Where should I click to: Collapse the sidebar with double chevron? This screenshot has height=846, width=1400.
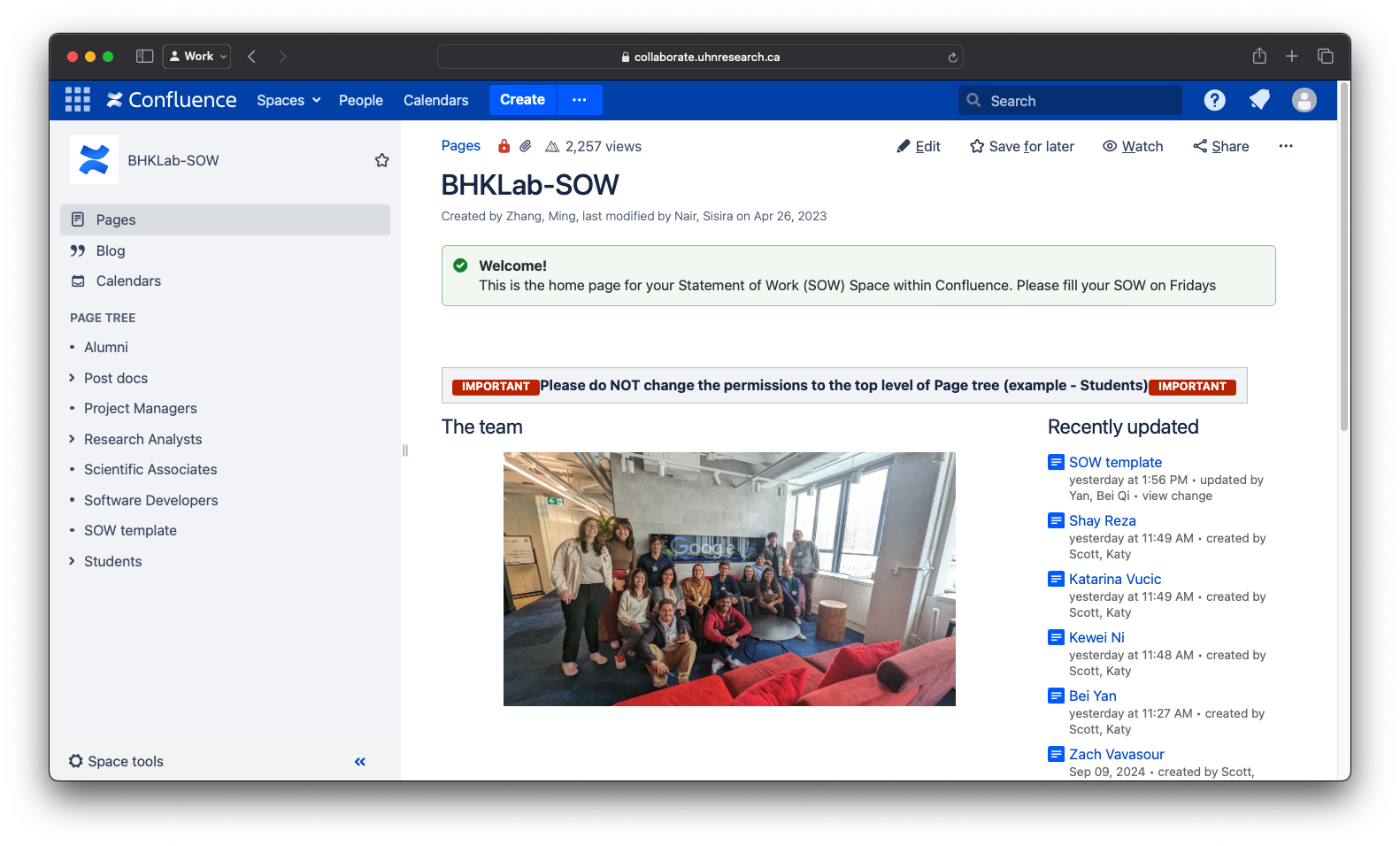360,761
